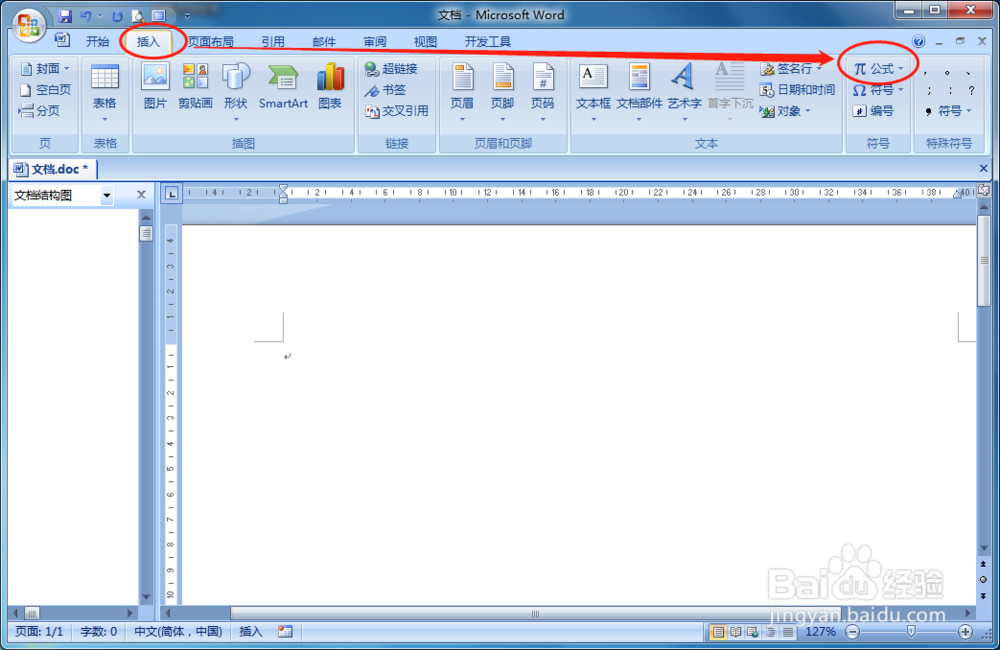
Task: Close the document map pane
Action: [x=142, y=195]
